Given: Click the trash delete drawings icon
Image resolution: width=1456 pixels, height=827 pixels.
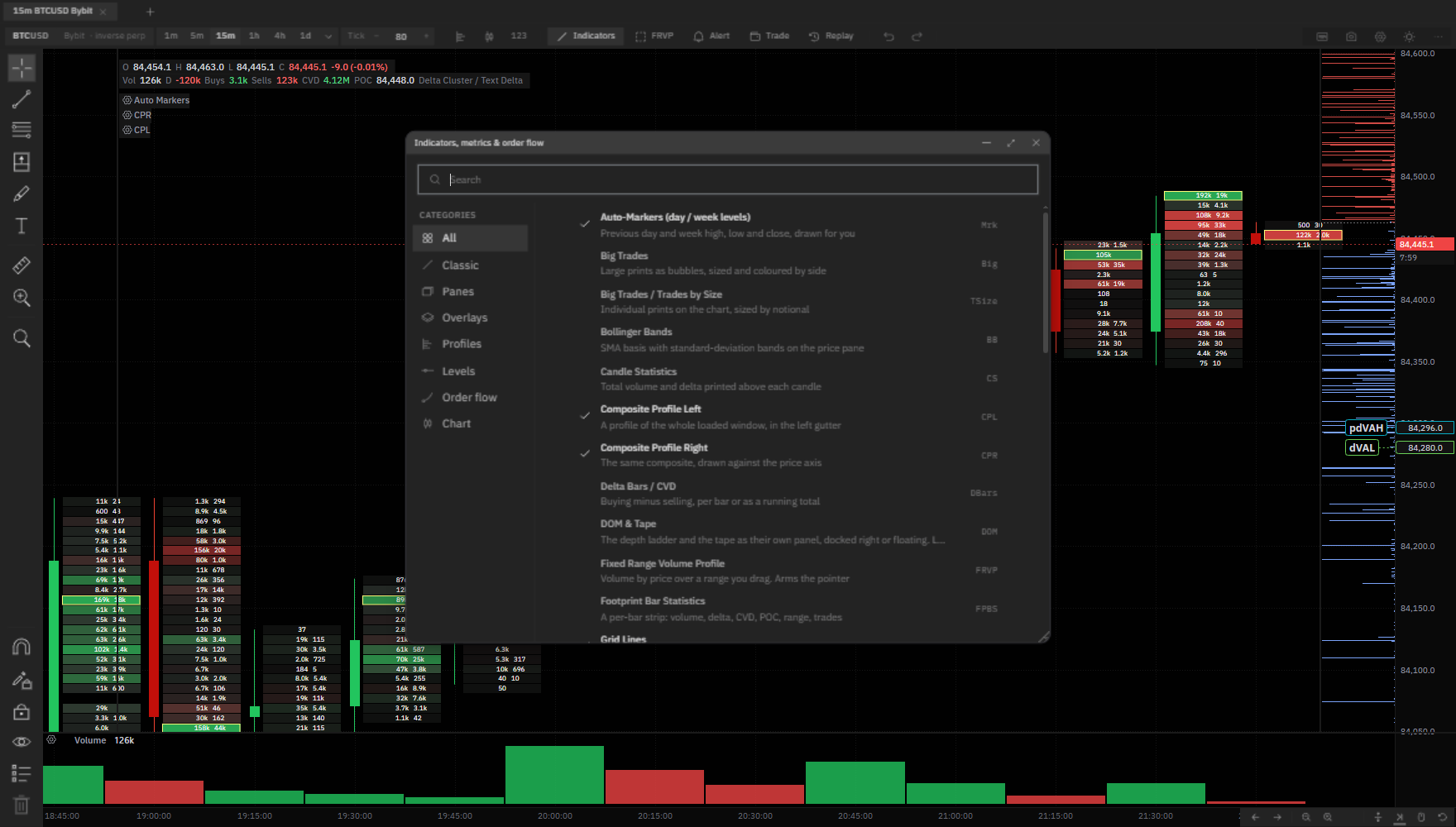Looking at the screenshot, I should 22,805.
